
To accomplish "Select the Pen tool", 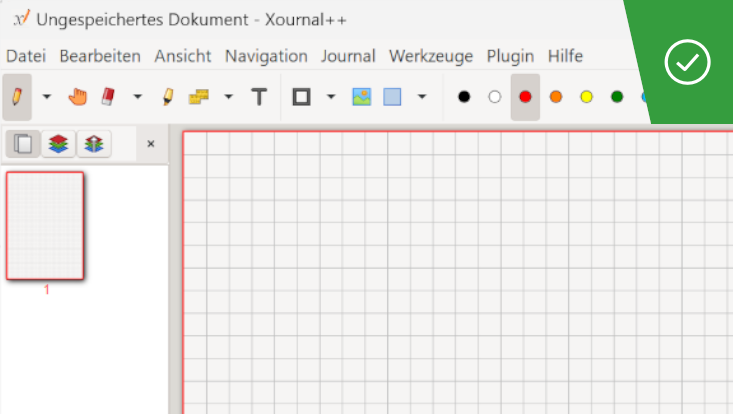I will 17,97.
